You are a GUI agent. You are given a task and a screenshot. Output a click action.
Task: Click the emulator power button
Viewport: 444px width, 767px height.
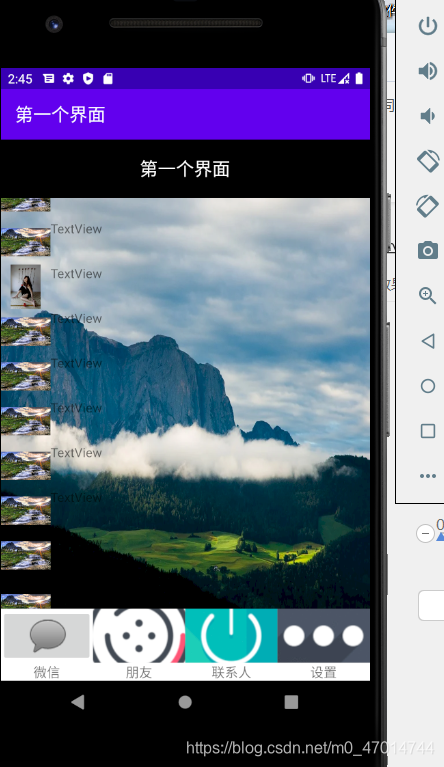click(x=428, y=26)
